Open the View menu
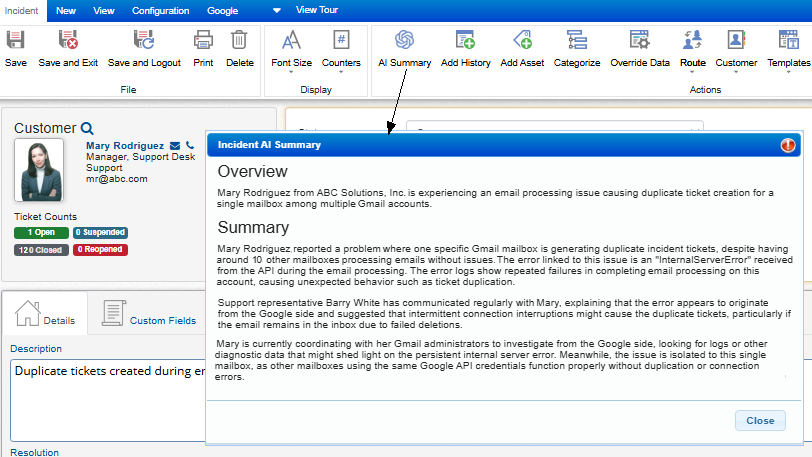 103,11
